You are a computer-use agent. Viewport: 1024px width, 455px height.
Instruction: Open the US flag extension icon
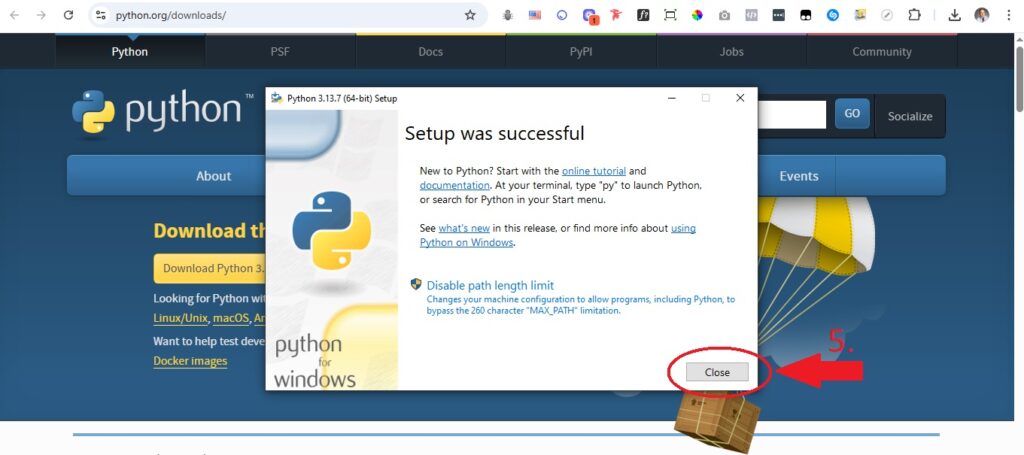point(535,15)
